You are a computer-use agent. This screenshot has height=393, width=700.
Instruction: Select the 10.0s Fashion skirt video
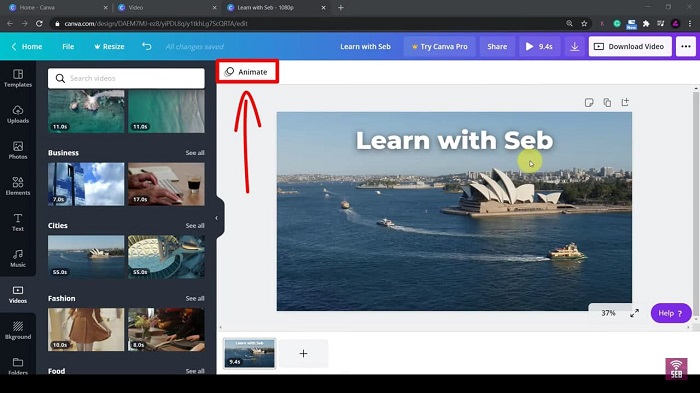pyautogui.click(x=86, y=330)
